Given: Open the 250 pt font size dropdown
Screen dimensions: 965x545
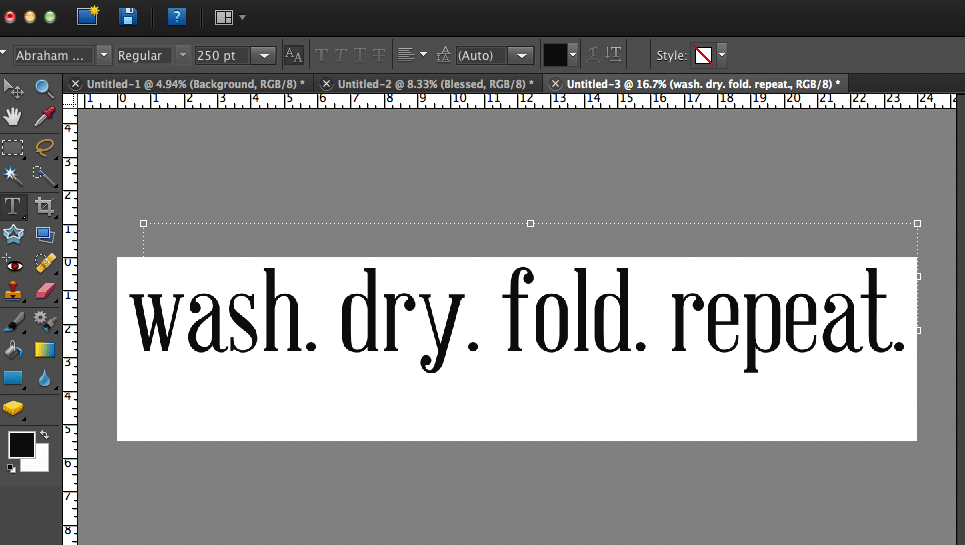Looking at the screenshot, I should pyautogui.click(x=264, y=55).
